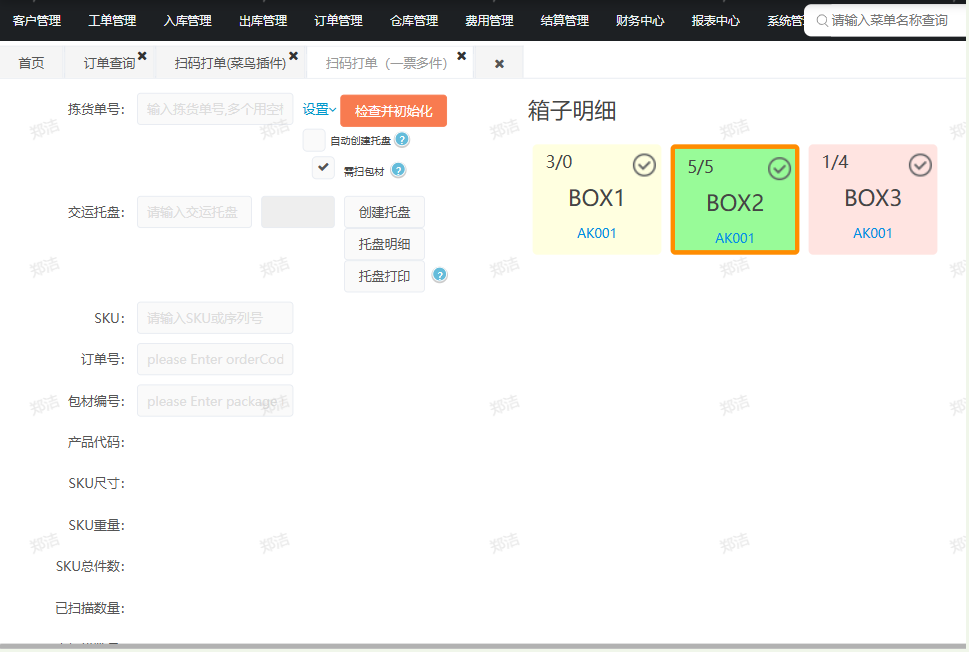Click the 5/5 count on BOX2

(x=700, y=167)
